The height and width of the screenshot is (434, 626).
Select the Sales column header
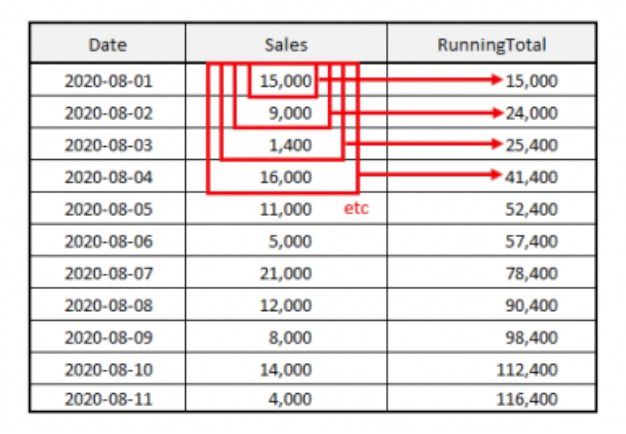286,45
